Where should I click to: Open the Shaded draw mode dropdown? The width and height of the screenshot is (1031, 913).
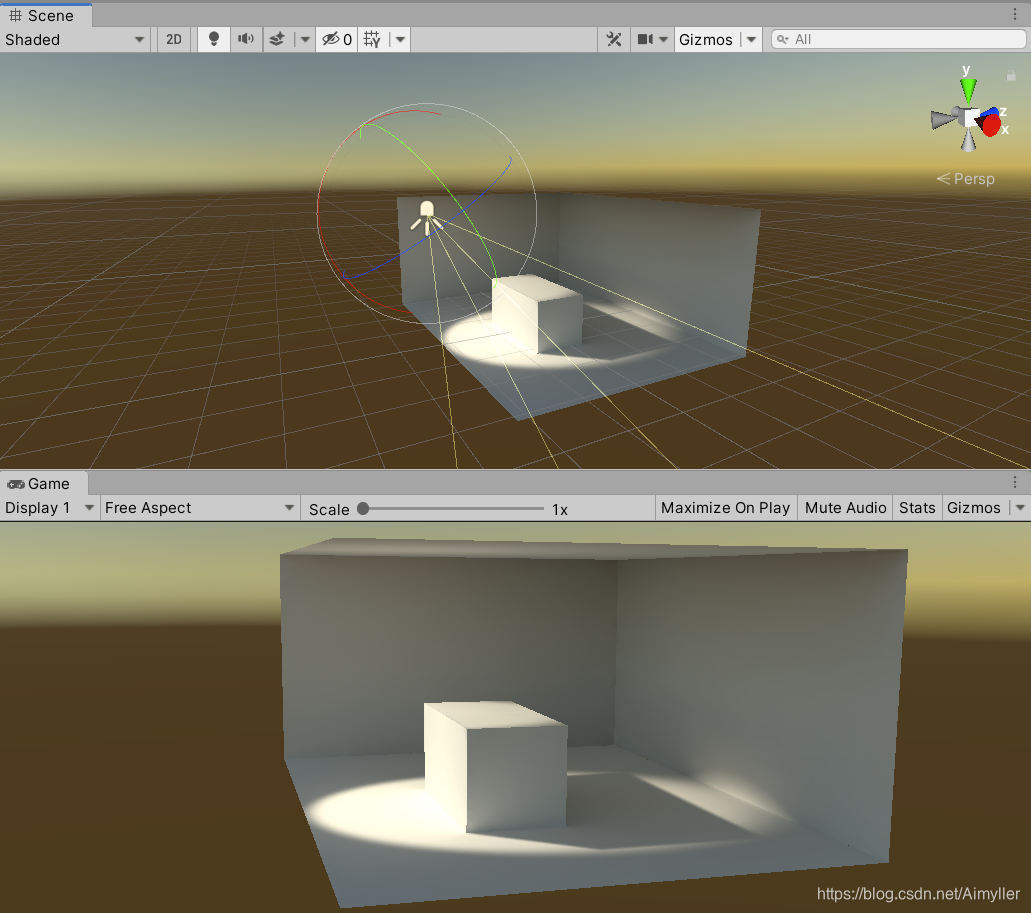tap(70, 39)
